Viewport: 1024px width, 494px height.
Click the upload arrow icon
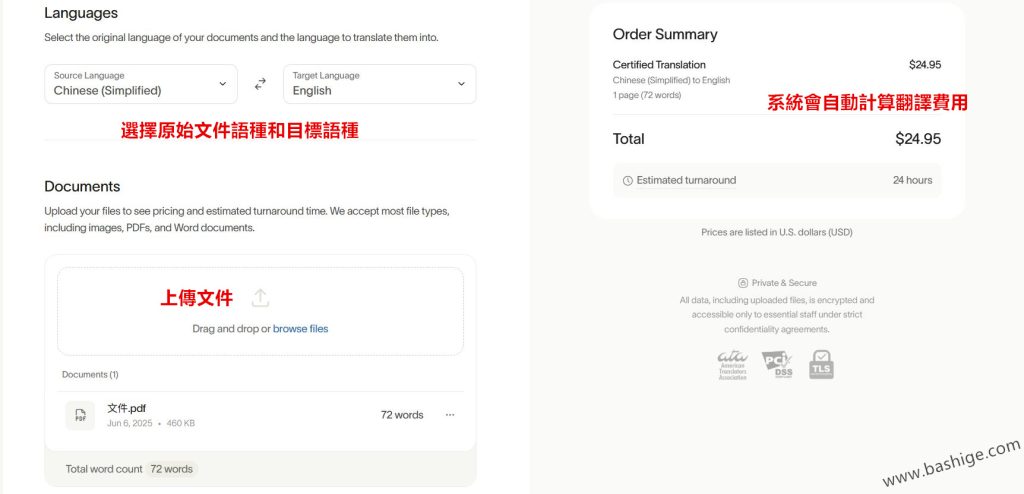260,298
